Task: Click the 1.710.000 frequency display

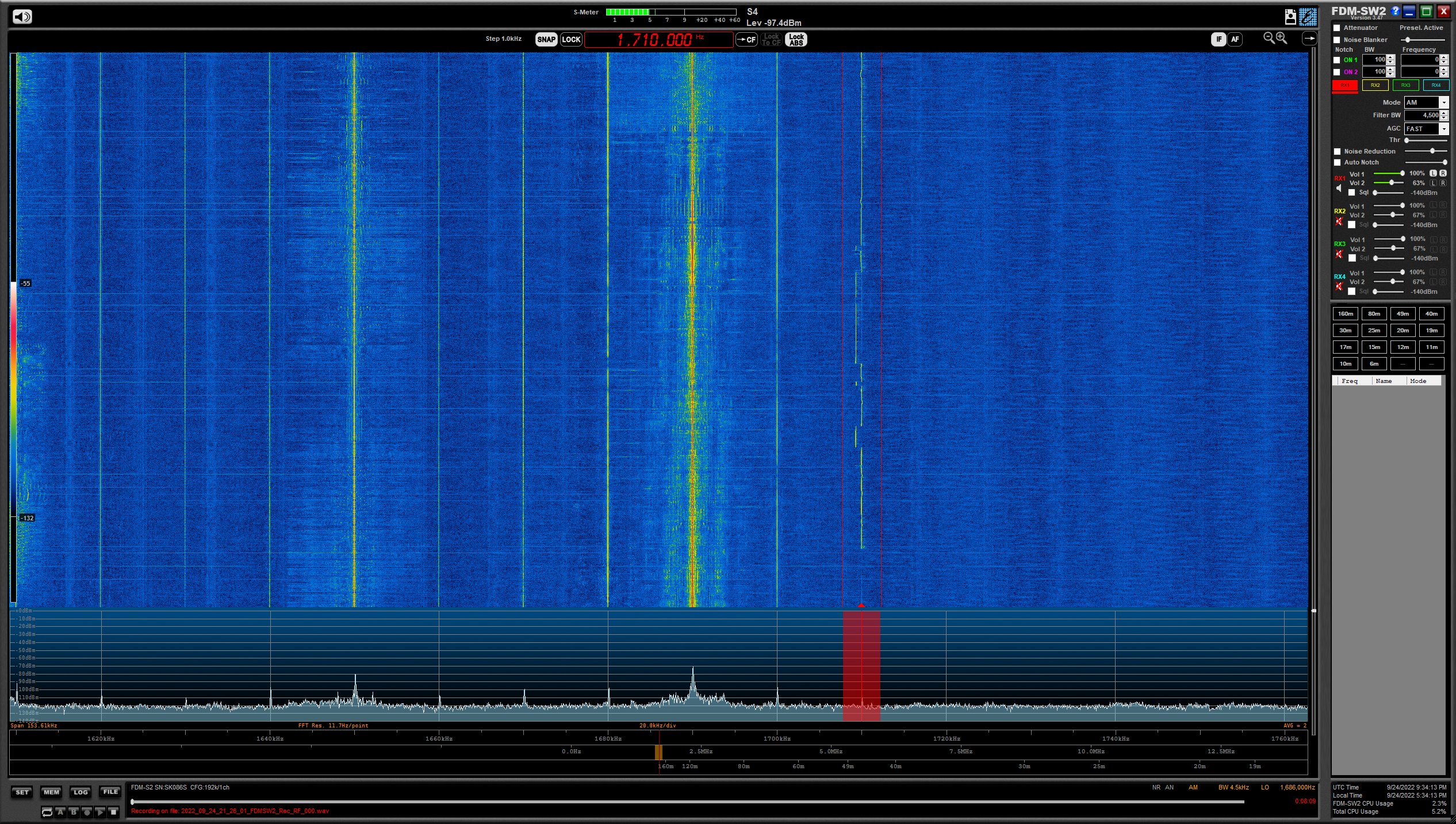Action: [x=658, y=40]
